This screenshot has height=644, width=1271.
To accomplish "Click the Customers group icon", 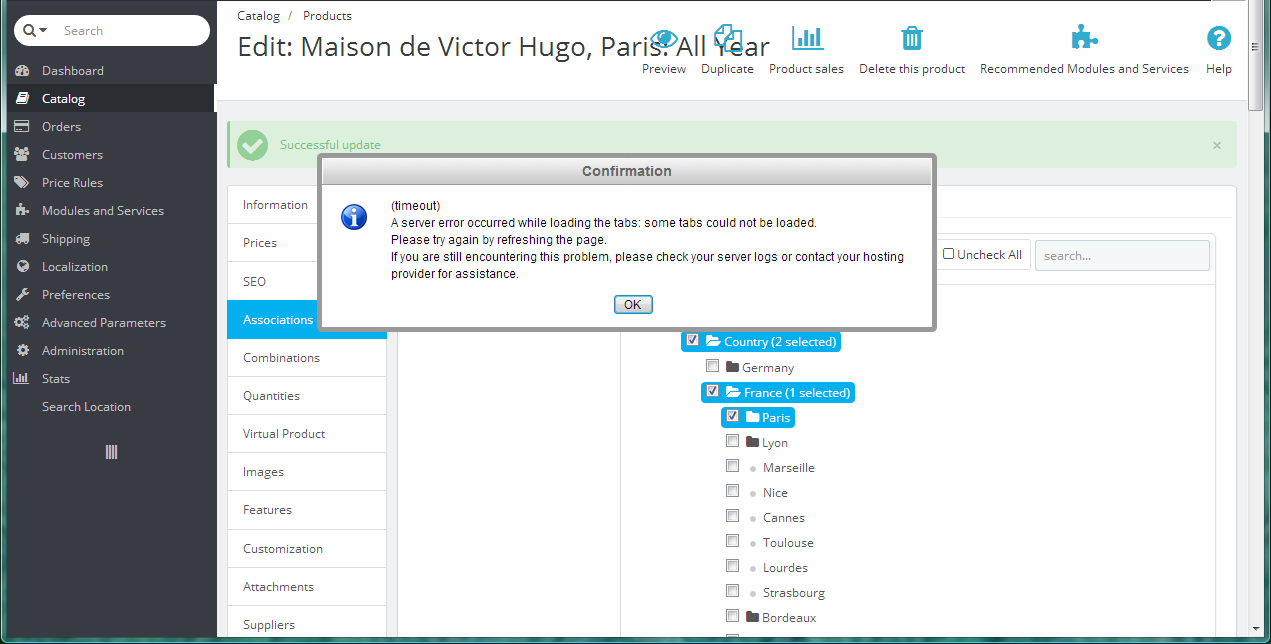I will pos(21,155).
